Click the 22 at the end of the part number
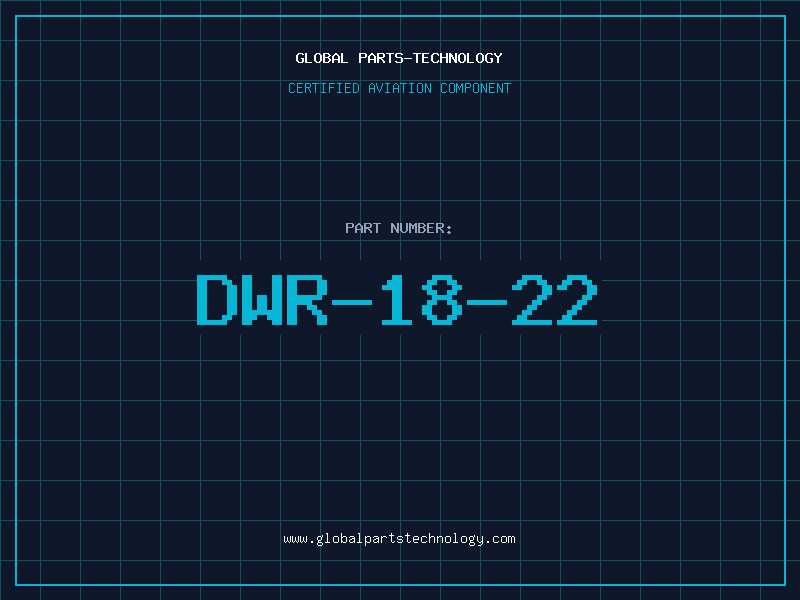This screenshot has height=600, width=800. click(x=554, y=300)
